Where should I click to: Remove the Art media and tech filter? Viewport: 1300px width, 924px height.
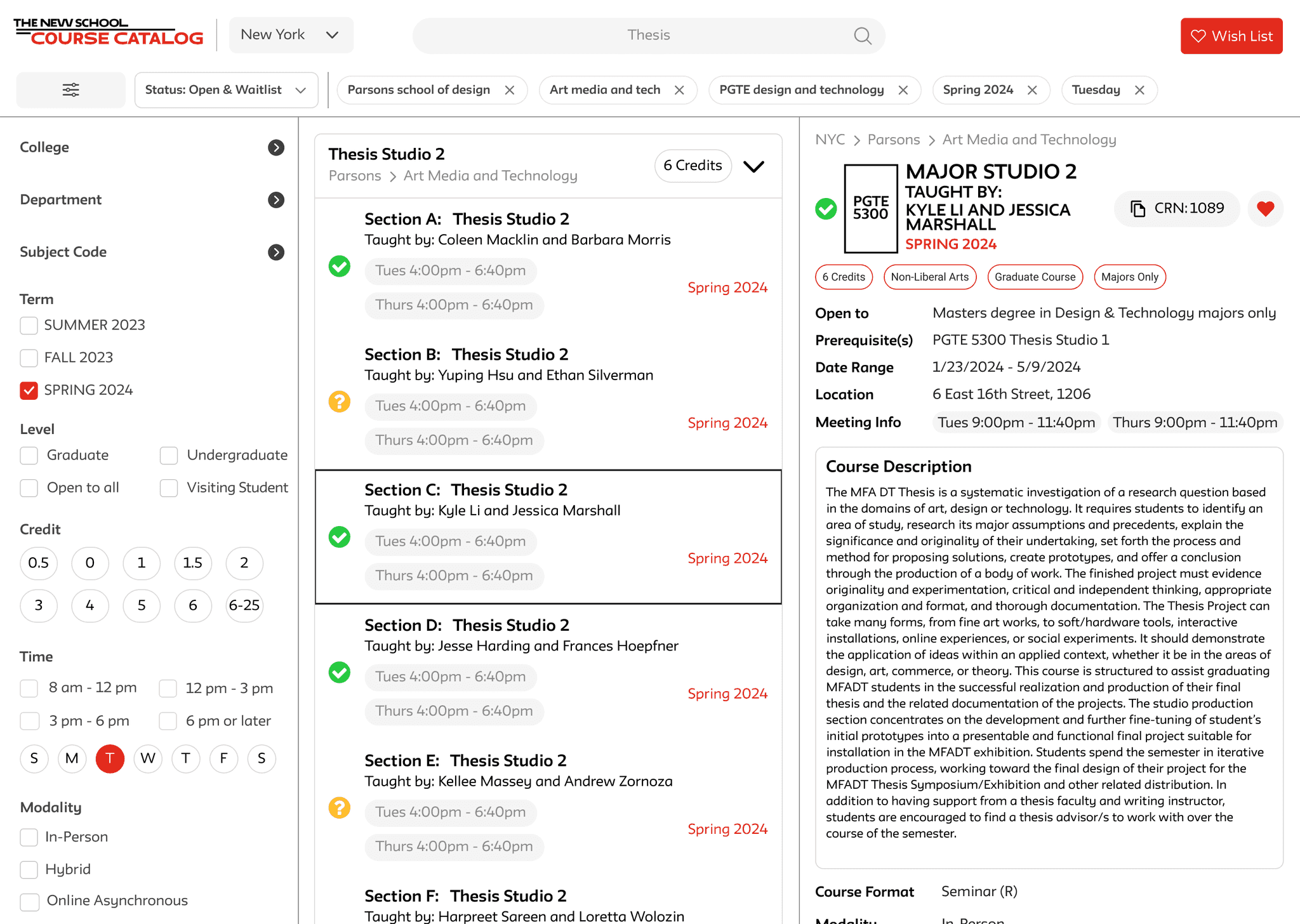coord(679,90)
